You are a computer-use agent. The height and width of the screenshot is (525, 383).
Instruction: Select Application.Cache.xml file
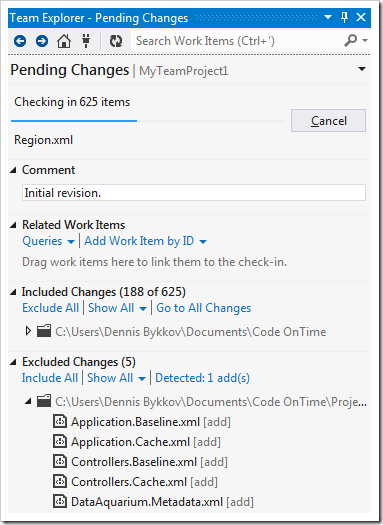coord(146,442)
